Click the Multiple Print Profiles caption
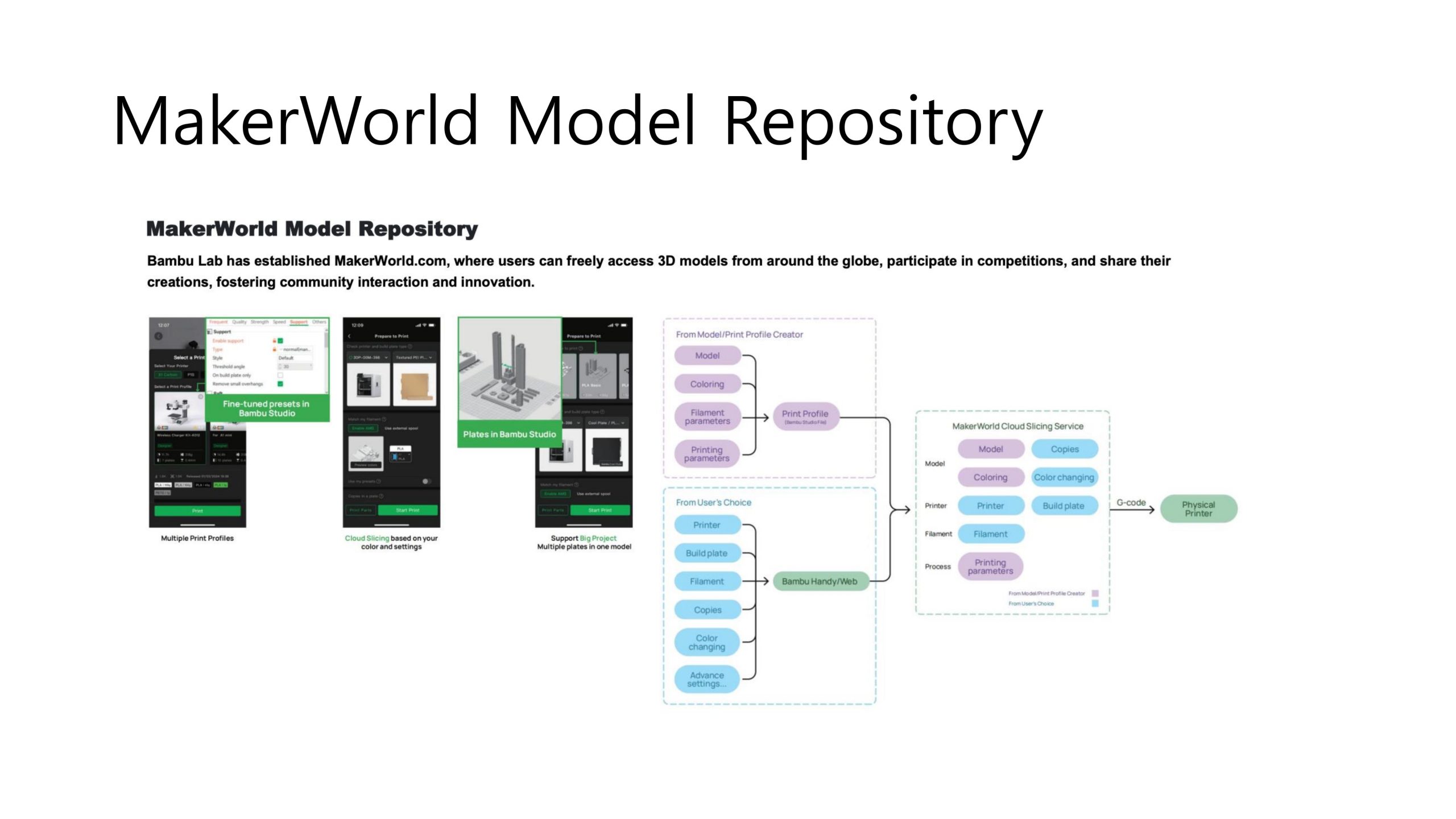This screenshot has width=1456, height=819. click(x=197, y=538)
